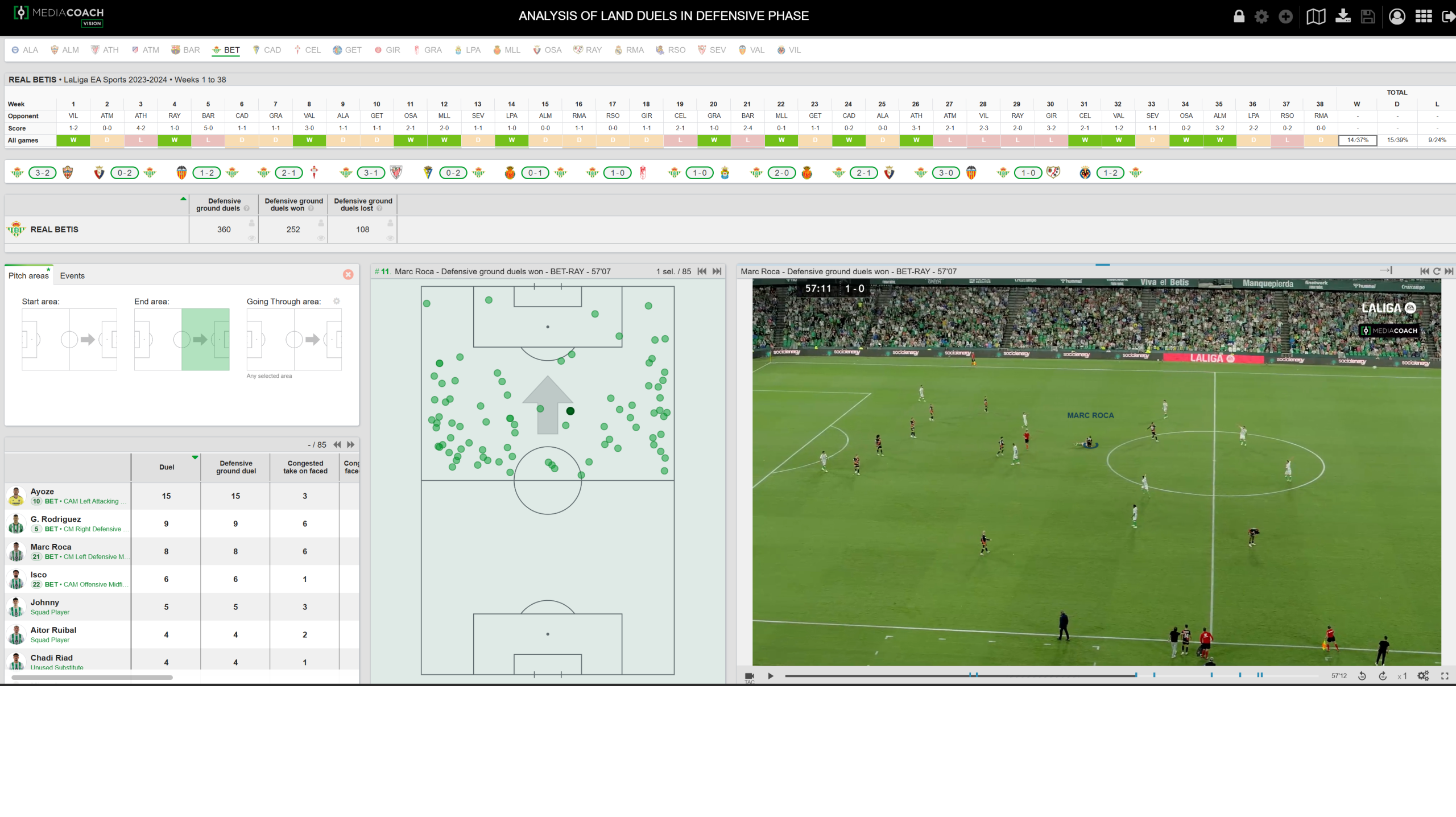The height and width of the screenshot is (817, 1456).
Task: Open the video player settings gears
Action: [x=1423, y=676]
